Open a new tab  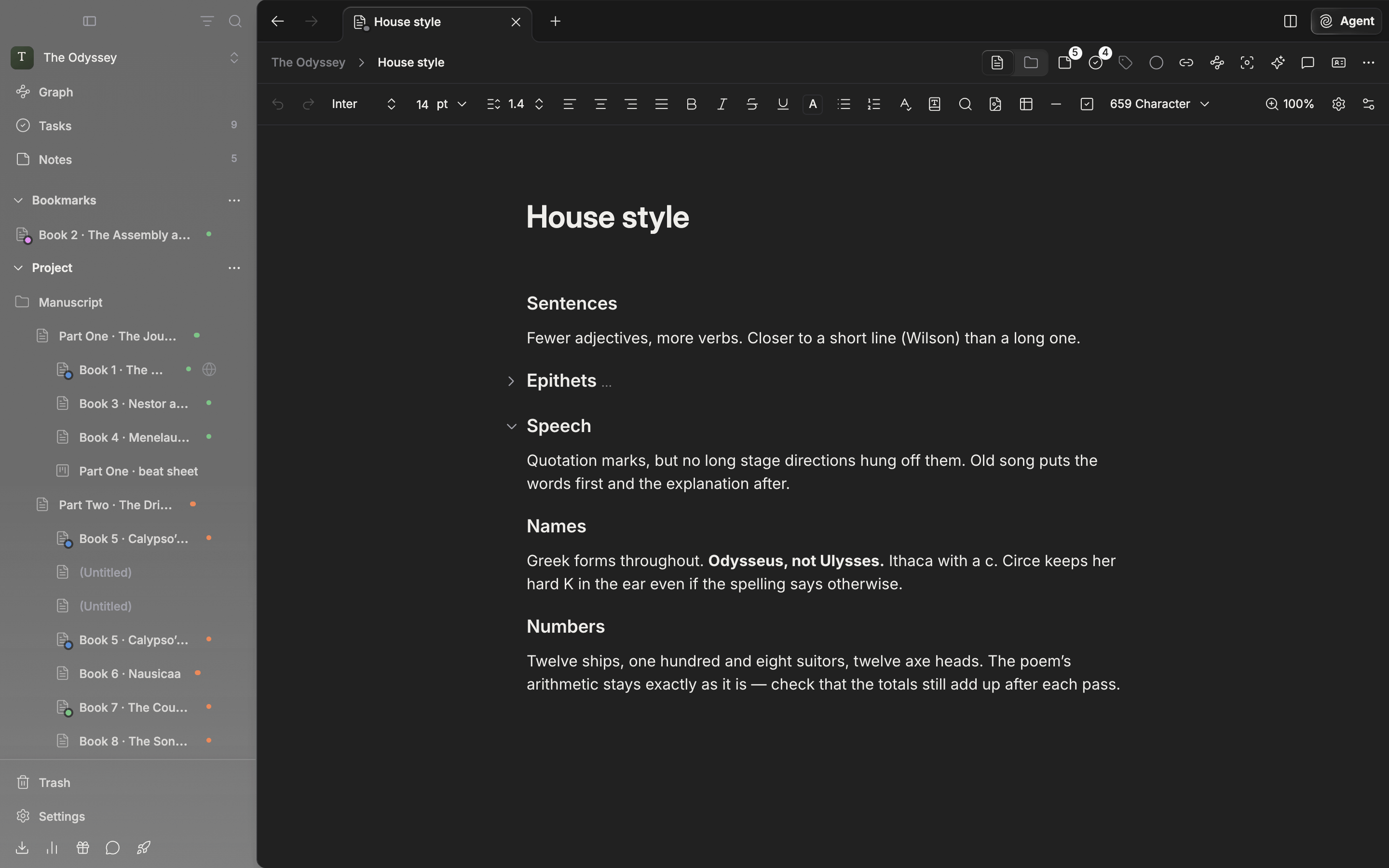click(x=555, y=21)
